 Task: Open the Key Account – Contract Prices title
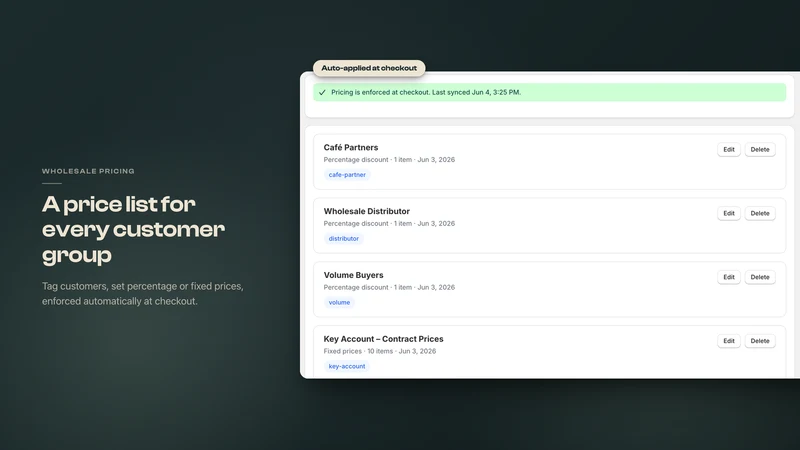[383, 339]
